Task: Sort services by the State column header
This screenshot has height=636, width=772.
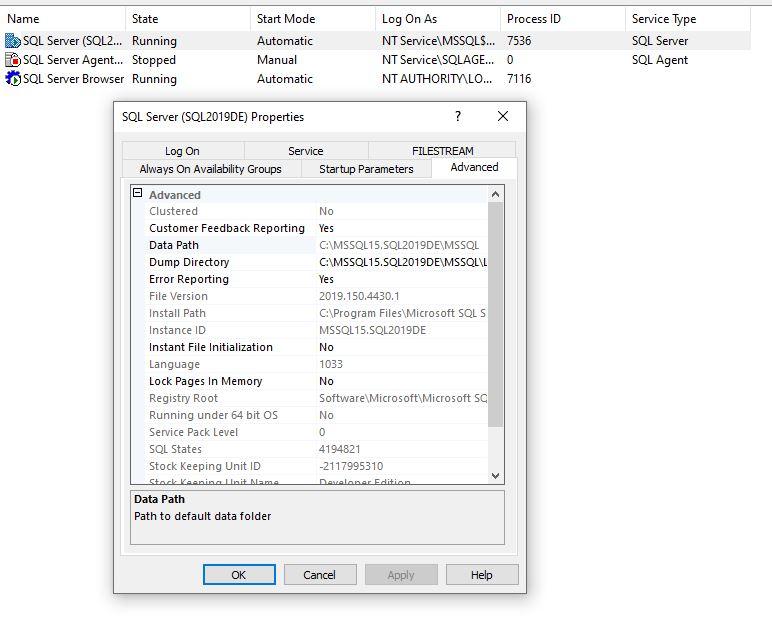Action: [188, 19]
